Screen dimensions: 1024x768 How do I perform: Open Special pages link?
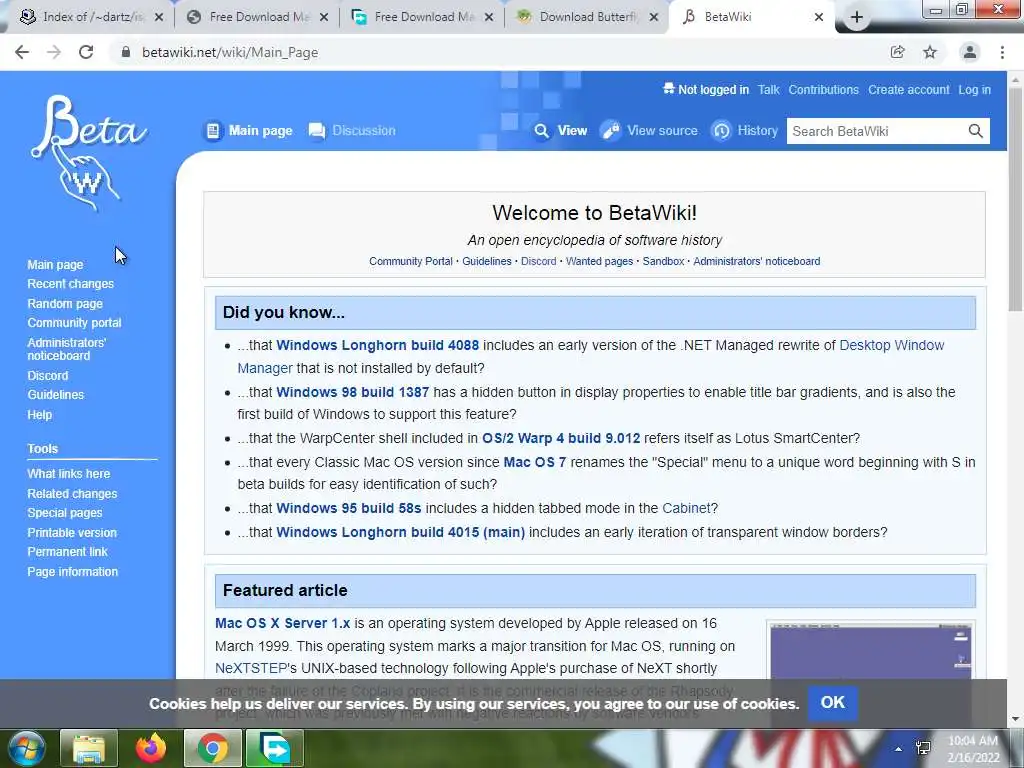click(x=65, y=513)
